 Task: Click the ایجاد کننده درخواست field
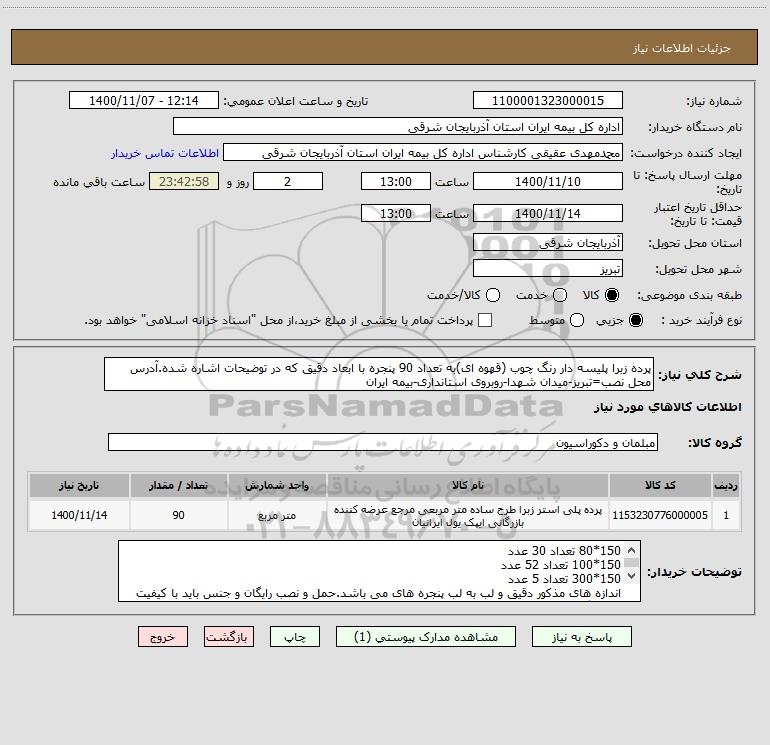point(423,153)
